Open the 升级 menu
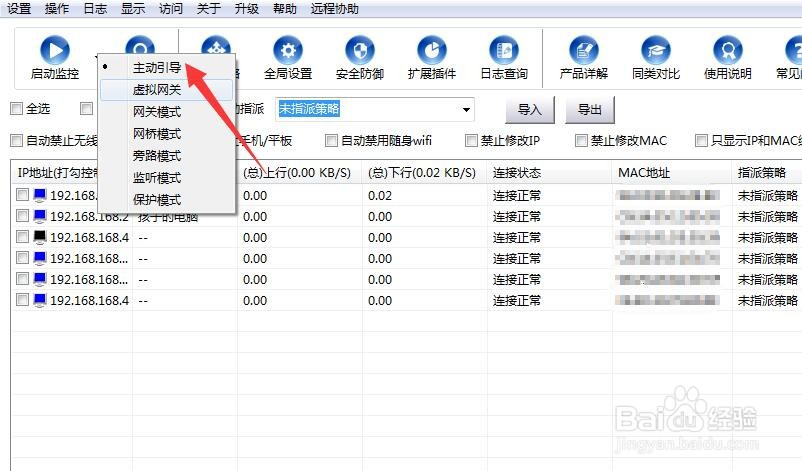 tap(247, 9)
